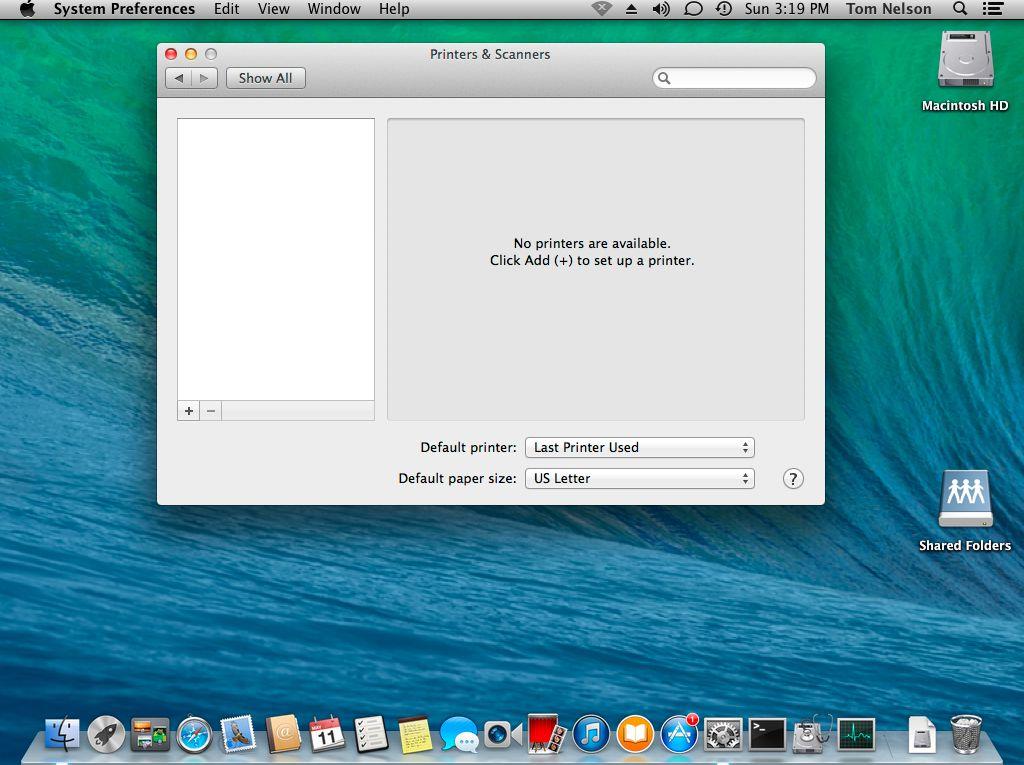This screenshot has height=765, width=1024.
Task: Open the Window menu
Action: tap(334, 9)
